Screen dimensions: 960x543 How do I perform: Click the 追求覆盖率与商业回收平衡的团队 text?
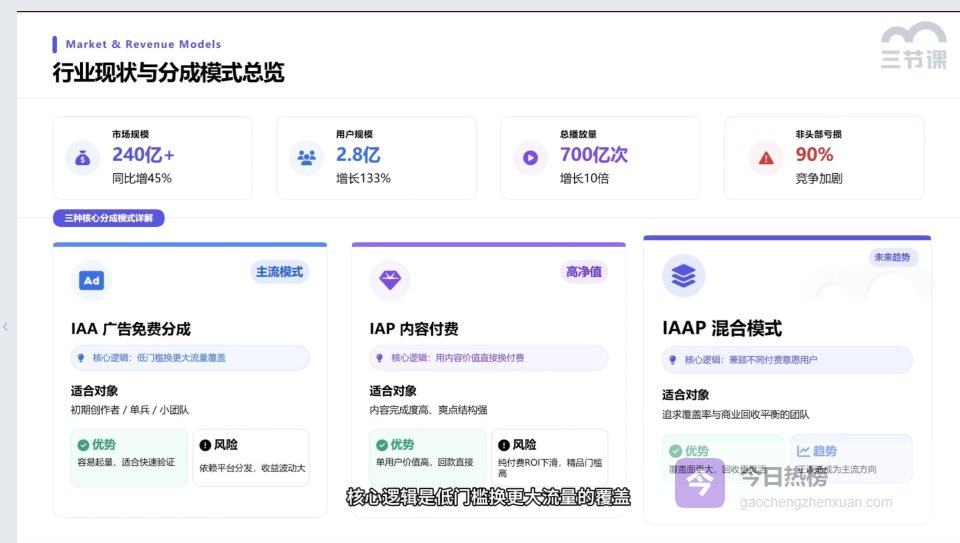click(735, 415)
